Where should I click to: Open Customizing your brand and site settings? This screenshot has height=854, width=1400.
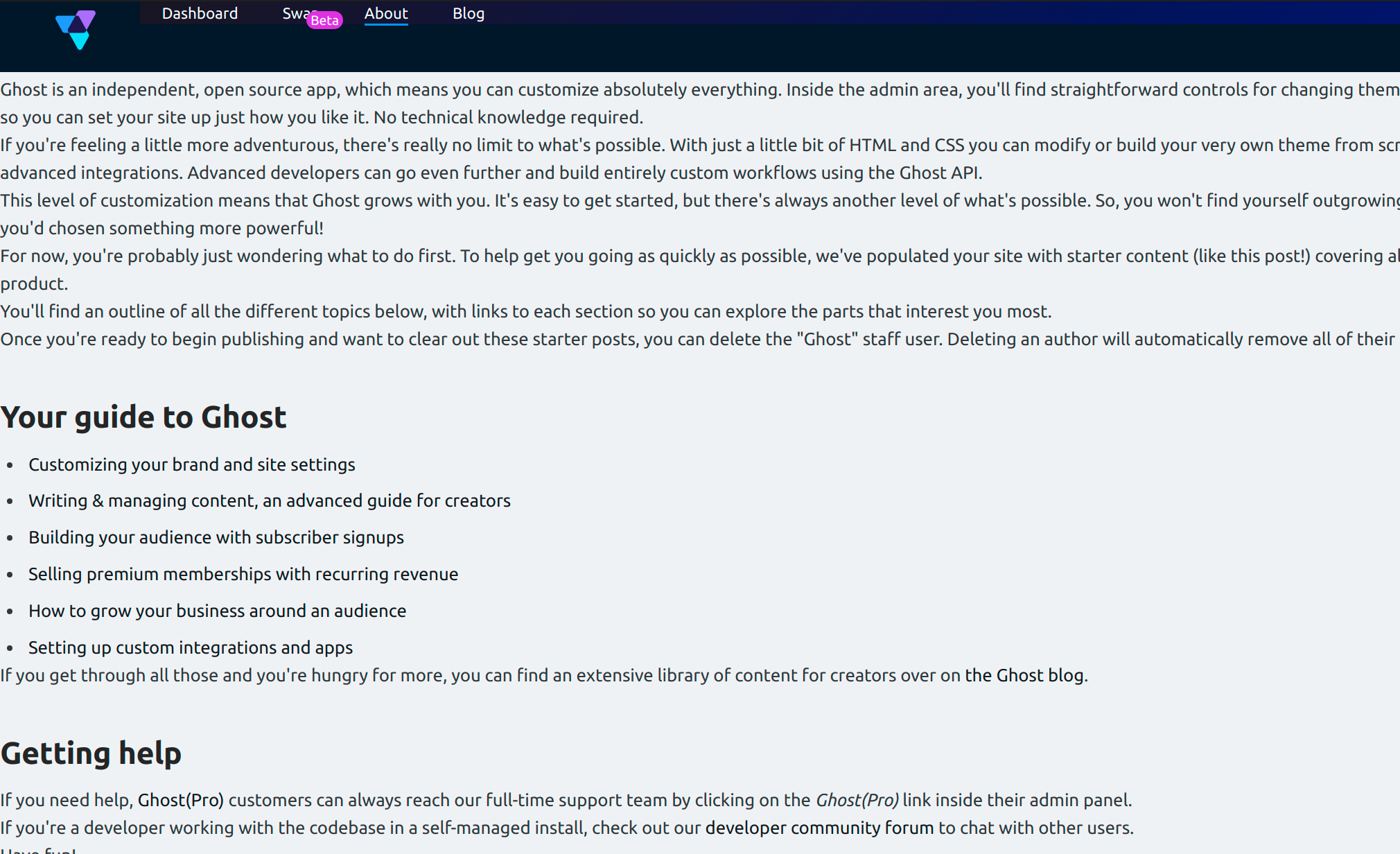pos(192,464)
